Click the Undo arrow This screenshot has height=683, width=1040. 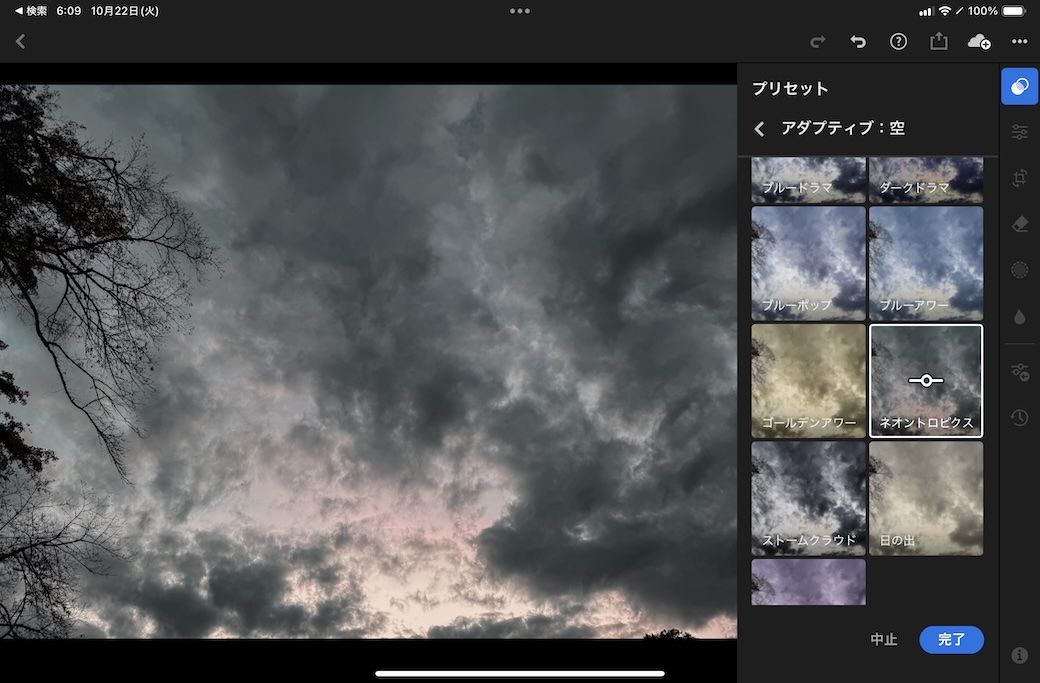(858, 41)
